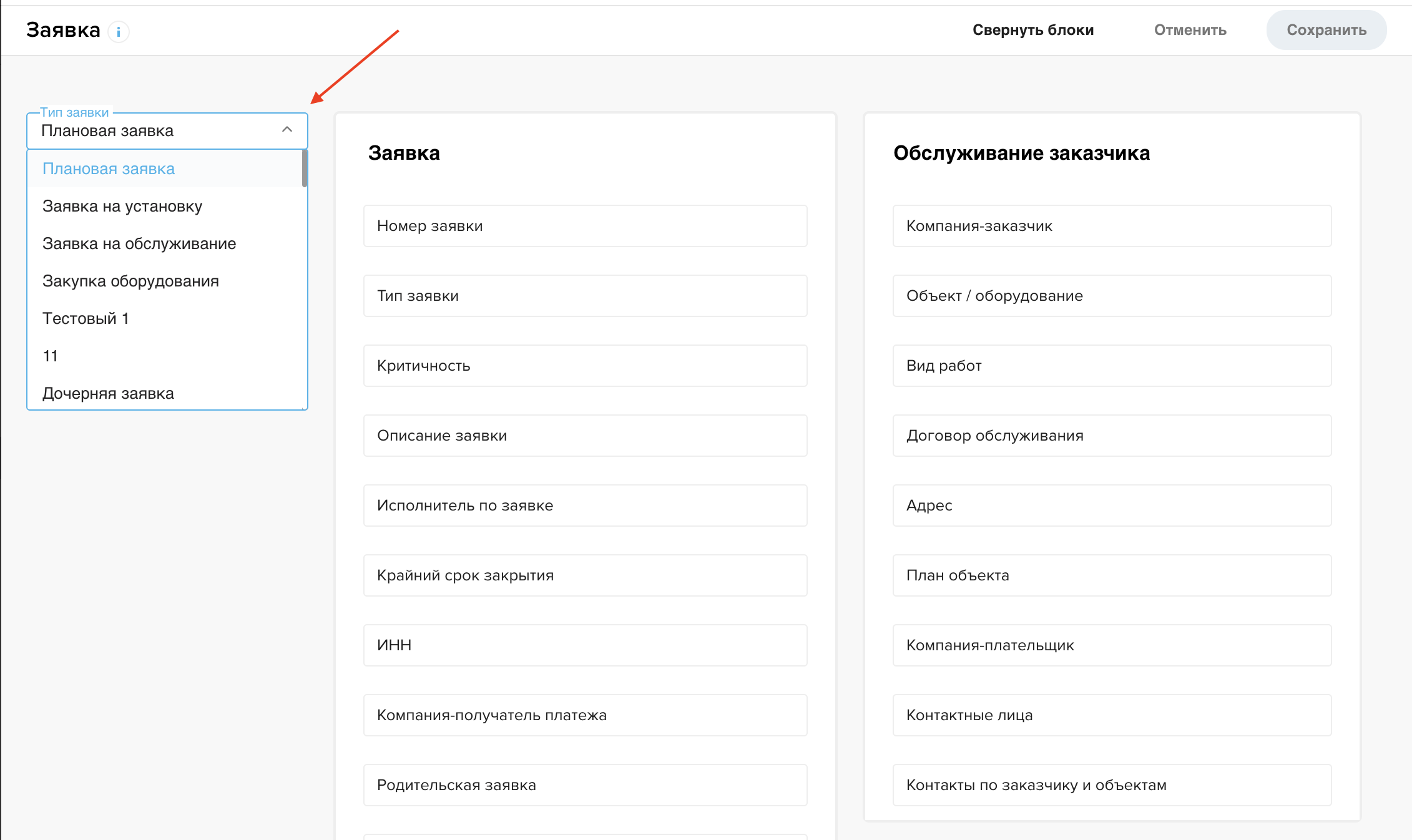Click the dropdown list scrollbar thumb
1412x840 pixels.
[305, 168]
